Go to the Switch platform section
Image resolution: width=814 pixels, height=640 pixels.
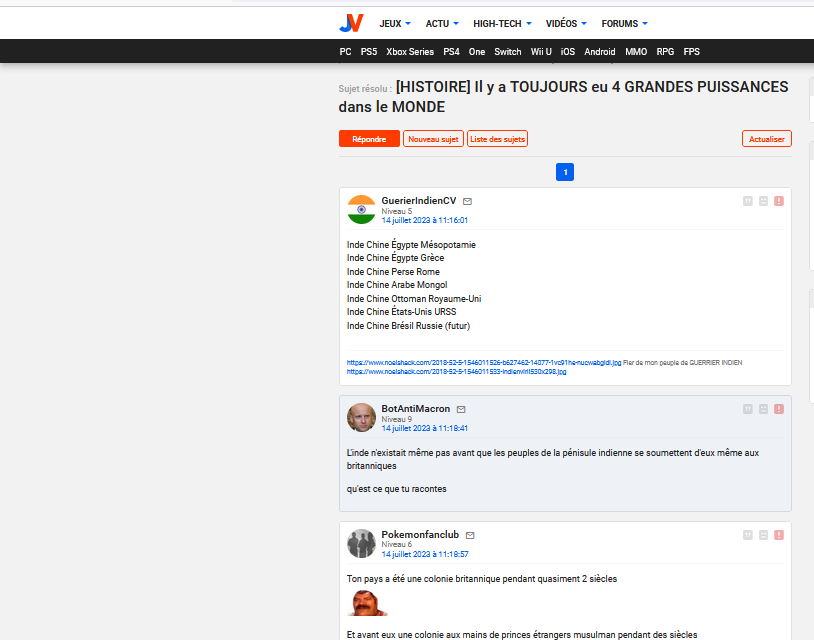click(x=507, y=51)
